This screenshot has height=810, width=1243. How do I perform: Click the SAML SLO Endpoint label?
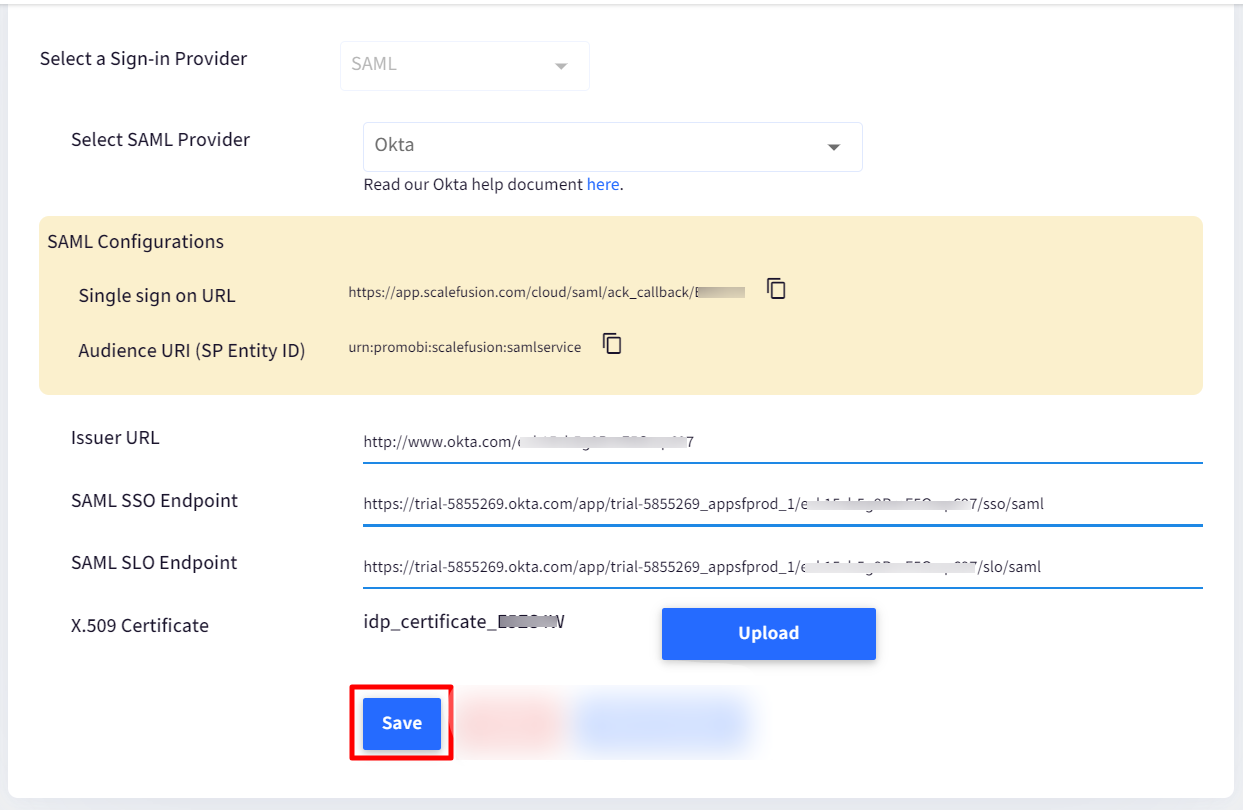point(154,562)
